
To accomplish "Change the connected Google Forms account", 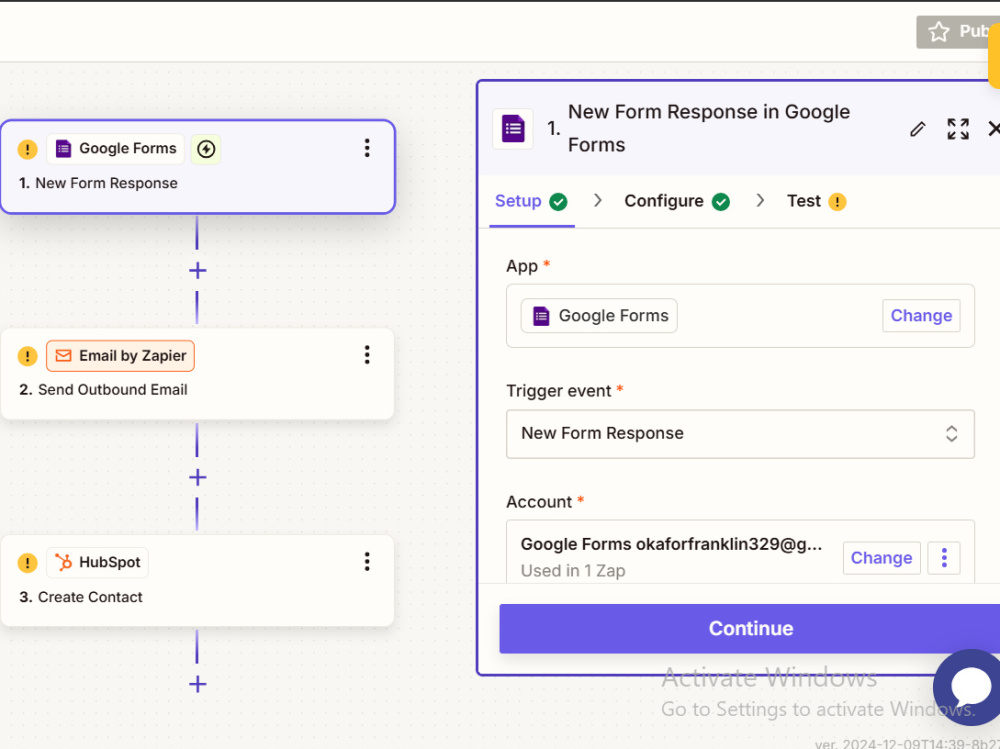I will tap(881, 558).
